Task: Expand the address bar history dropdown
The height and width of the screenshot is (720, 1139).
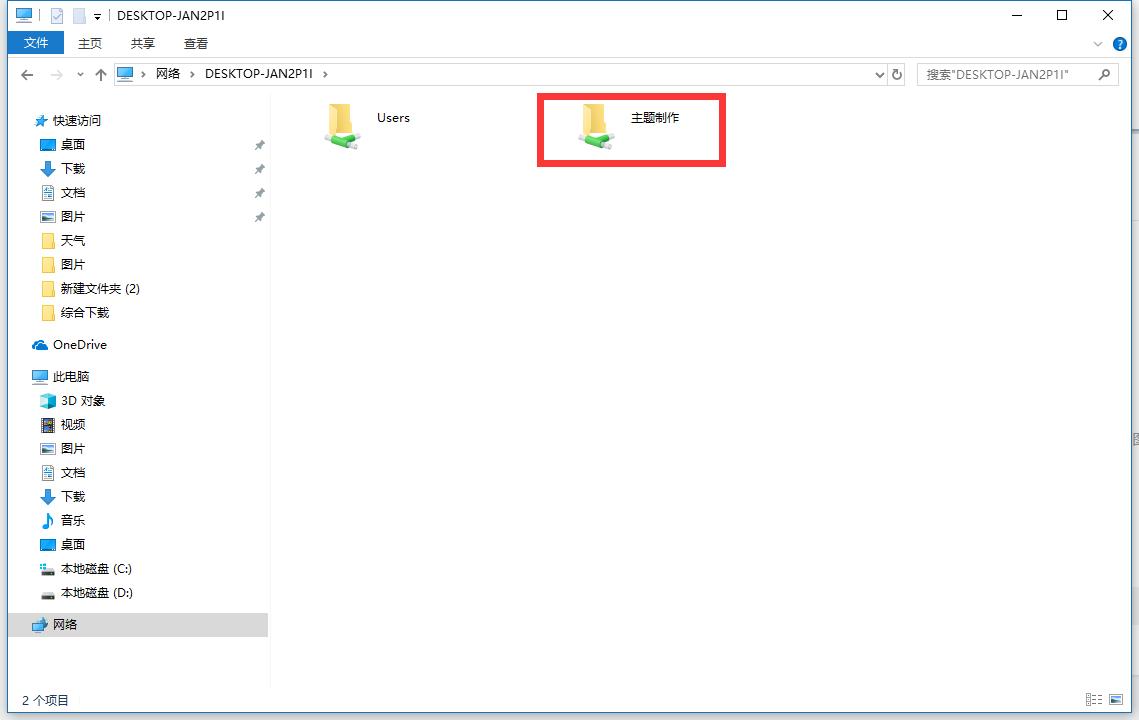Action: (x=879, y=74)
